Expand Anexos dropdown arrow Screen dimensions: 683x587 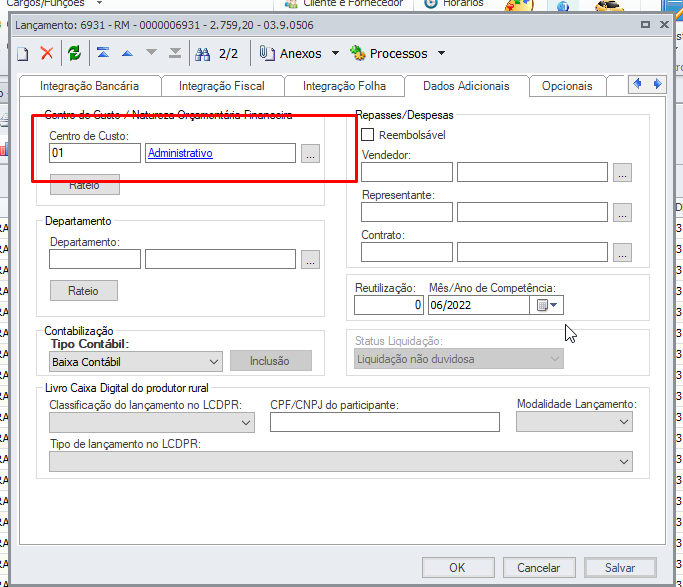pyautogui.click(x=335, y=53)
